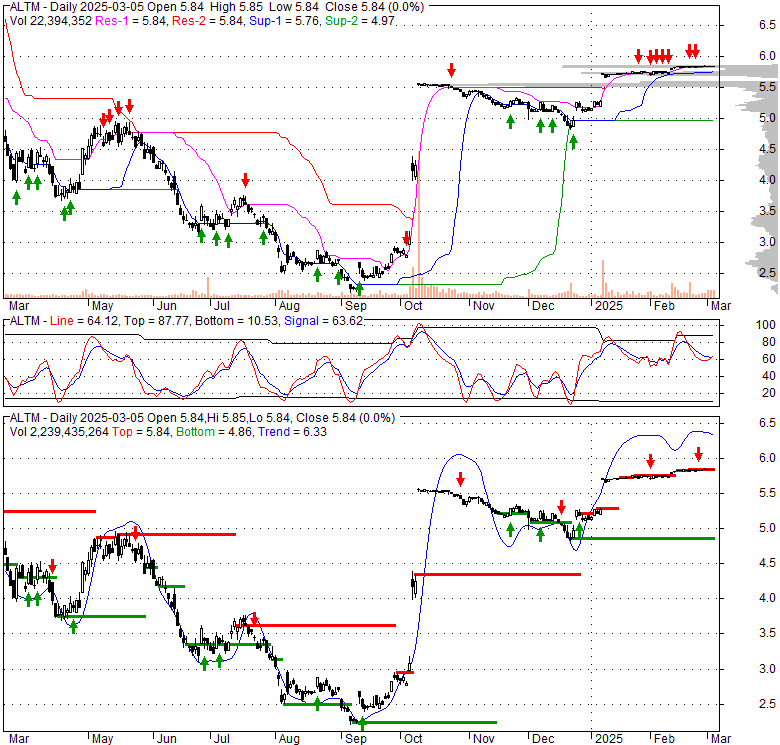Click the red sell arrow above July's peak, top chart
780x745 pixels.
245,180
